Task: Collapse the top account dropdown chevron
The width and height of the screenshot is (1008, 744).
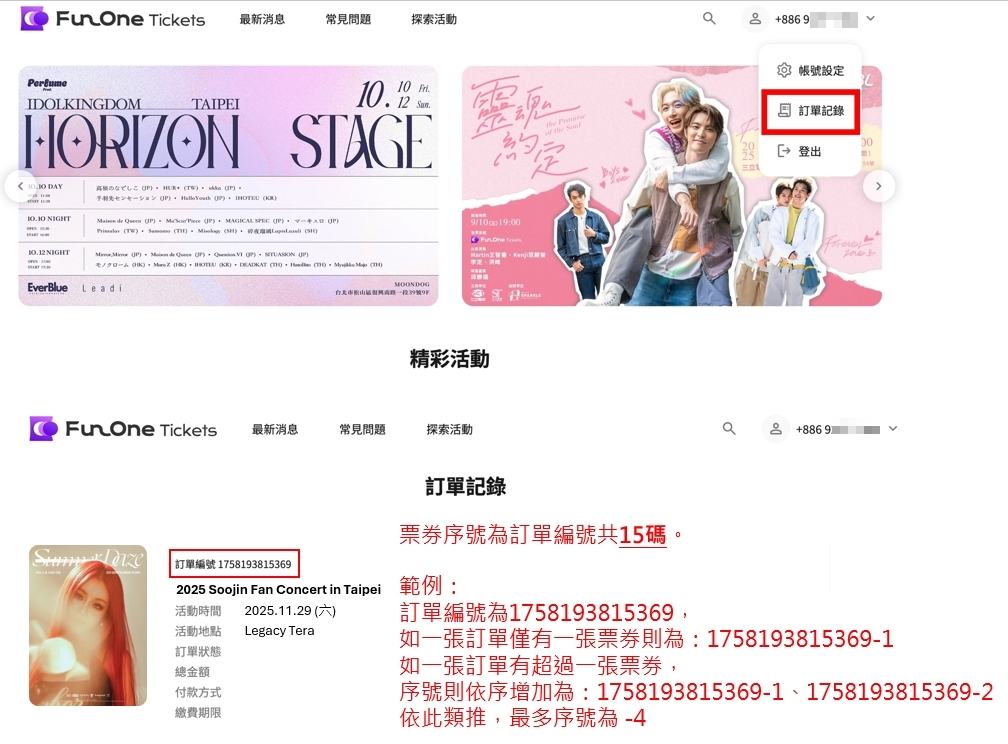Action: point(870,19)
